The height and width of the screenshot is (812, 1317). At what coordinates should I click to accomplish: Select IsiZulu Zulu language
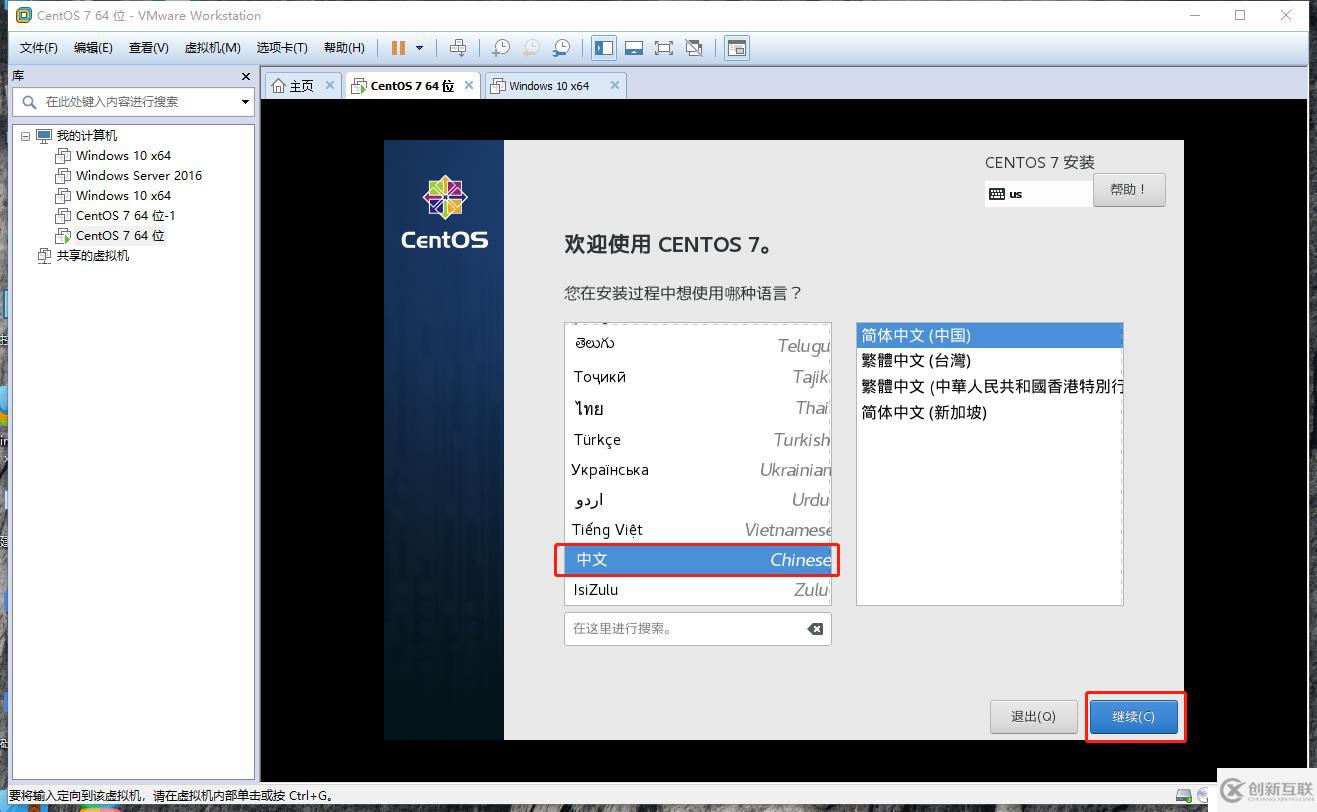click(x=698, y=590)
